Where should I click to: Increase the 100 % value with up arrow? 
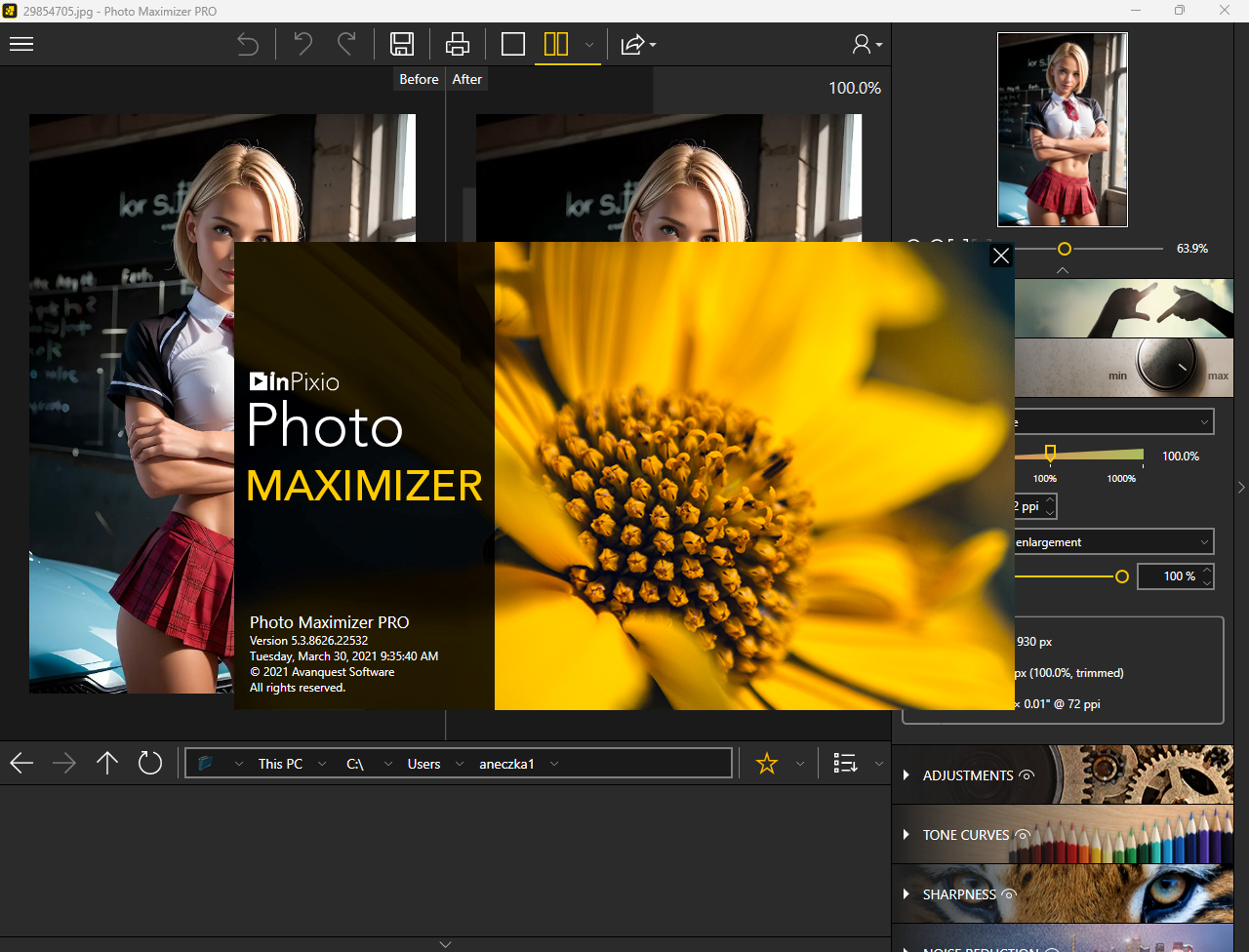1207,571
